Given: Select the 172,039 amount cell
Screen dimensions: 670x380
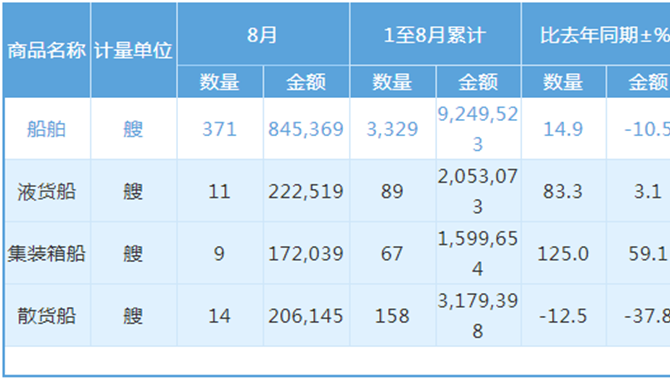Looking at the screenshot, I should [306, 254].
